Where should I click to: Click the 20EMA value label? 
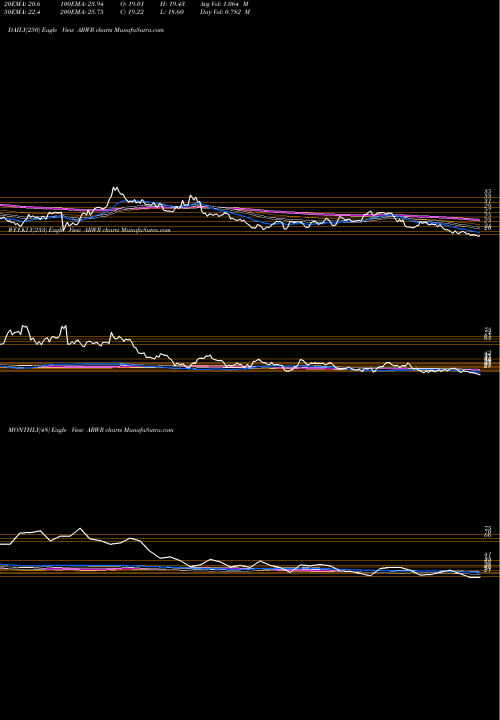click(x=22, y=4)
